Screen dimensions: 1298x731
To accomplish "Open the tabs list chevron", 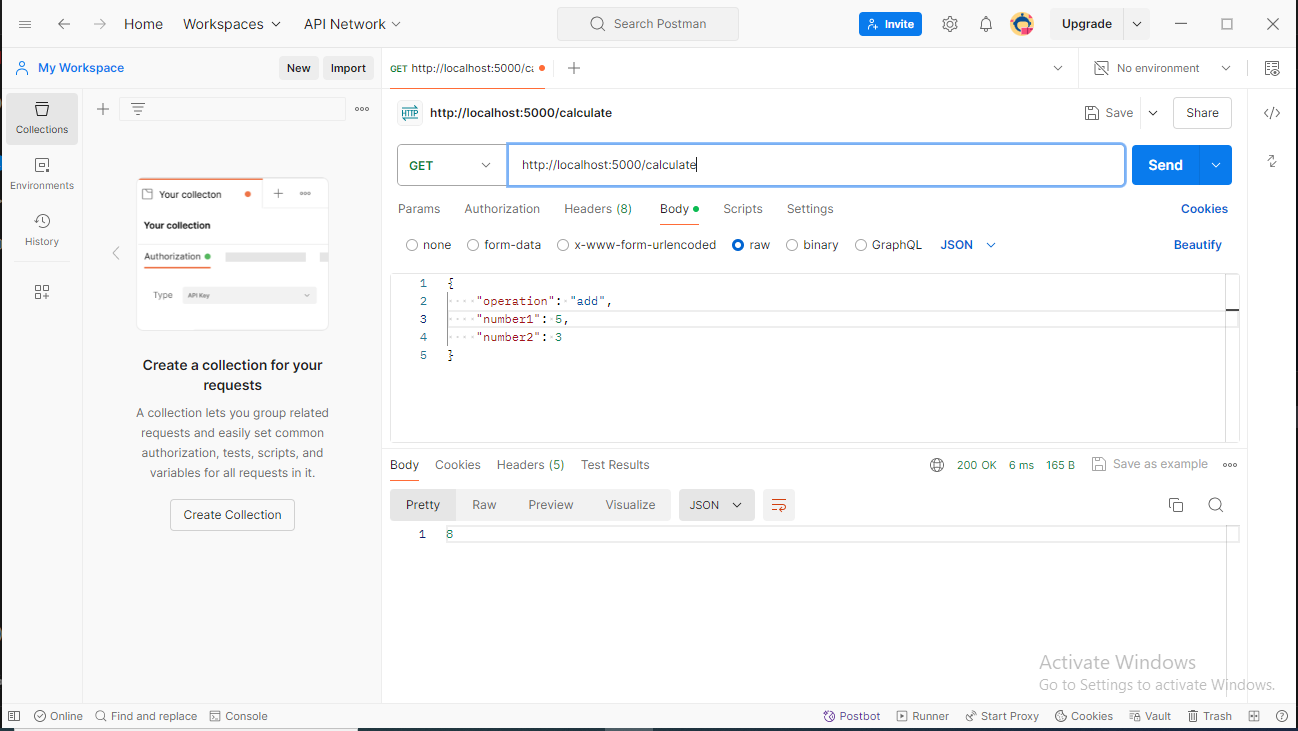I will [1058, 68].
